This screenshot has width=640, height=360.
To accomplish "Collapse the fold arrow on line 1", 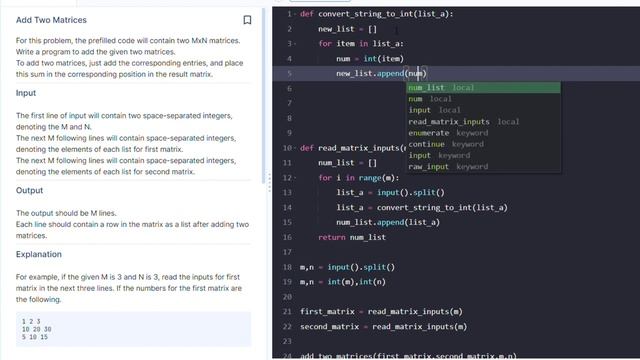I will [295, 14].
